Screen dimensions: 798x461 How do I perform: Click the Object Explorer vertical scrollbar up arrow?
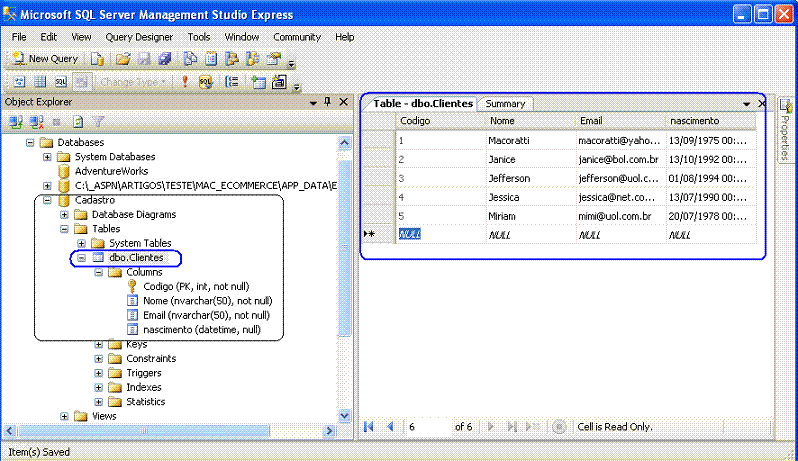345,143
